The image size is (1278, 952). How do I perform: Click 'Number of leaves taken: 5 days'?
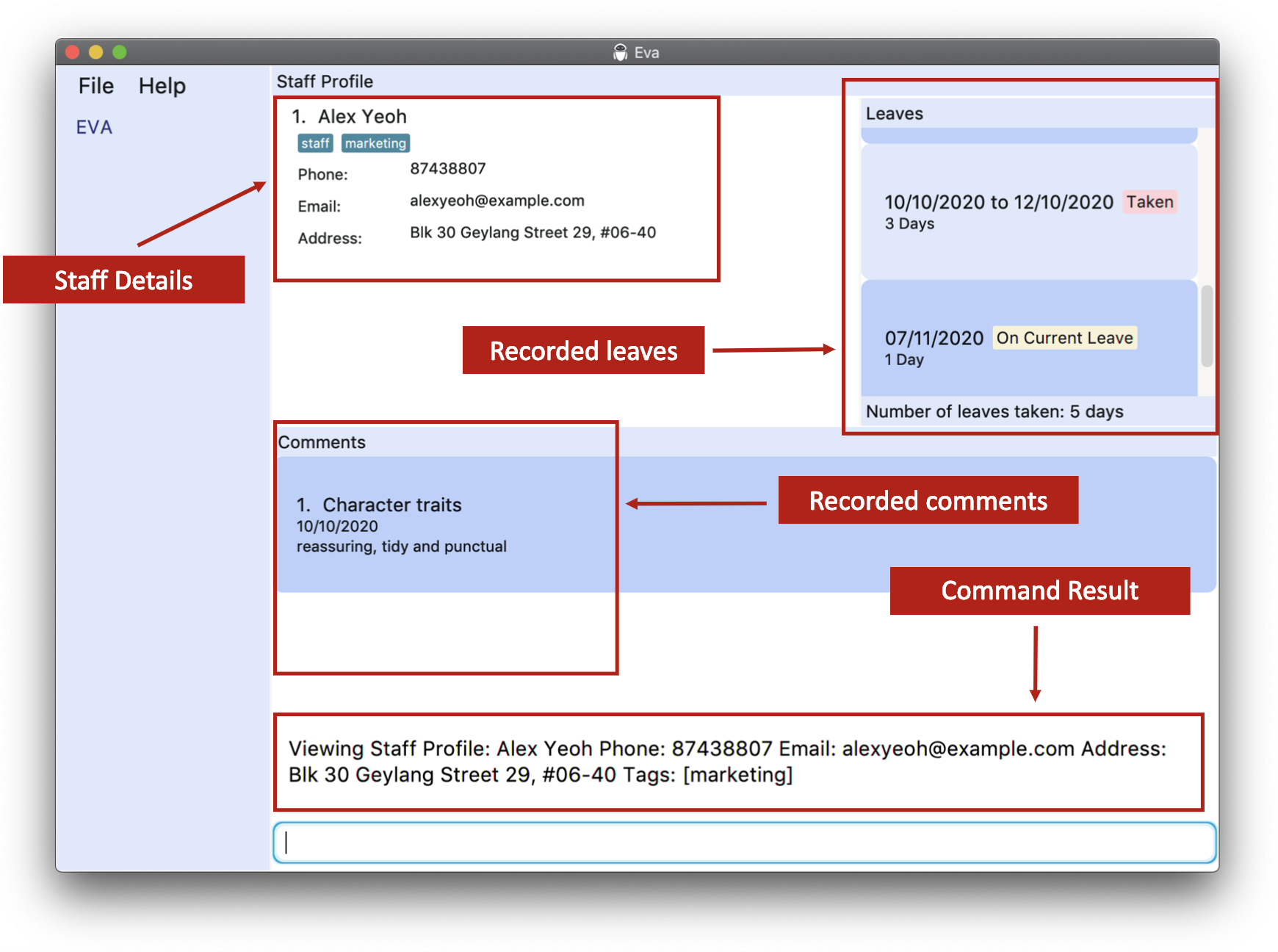tap(994, 411)
